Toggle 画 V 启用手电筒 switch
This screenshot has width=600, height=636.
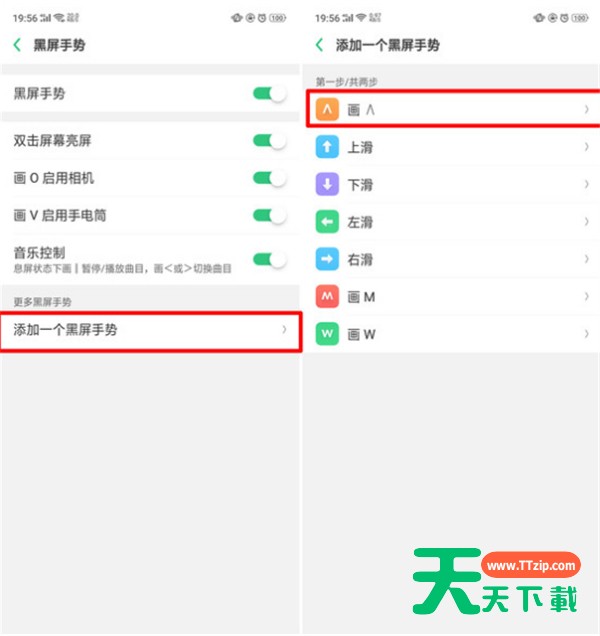[270, 215]
